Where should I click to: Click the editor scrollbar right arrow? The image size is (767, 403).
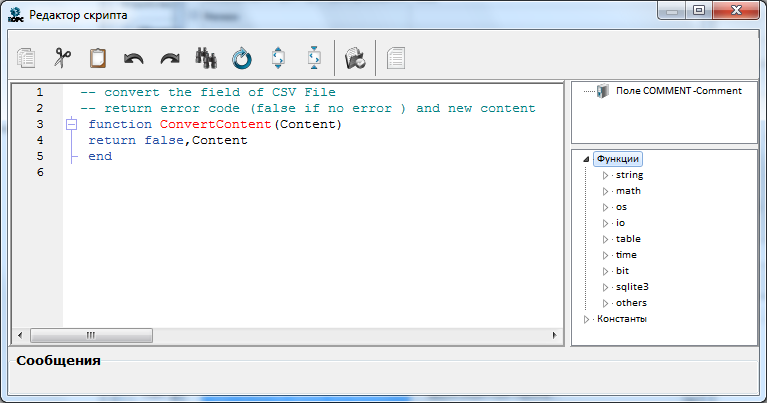point(554,336)
